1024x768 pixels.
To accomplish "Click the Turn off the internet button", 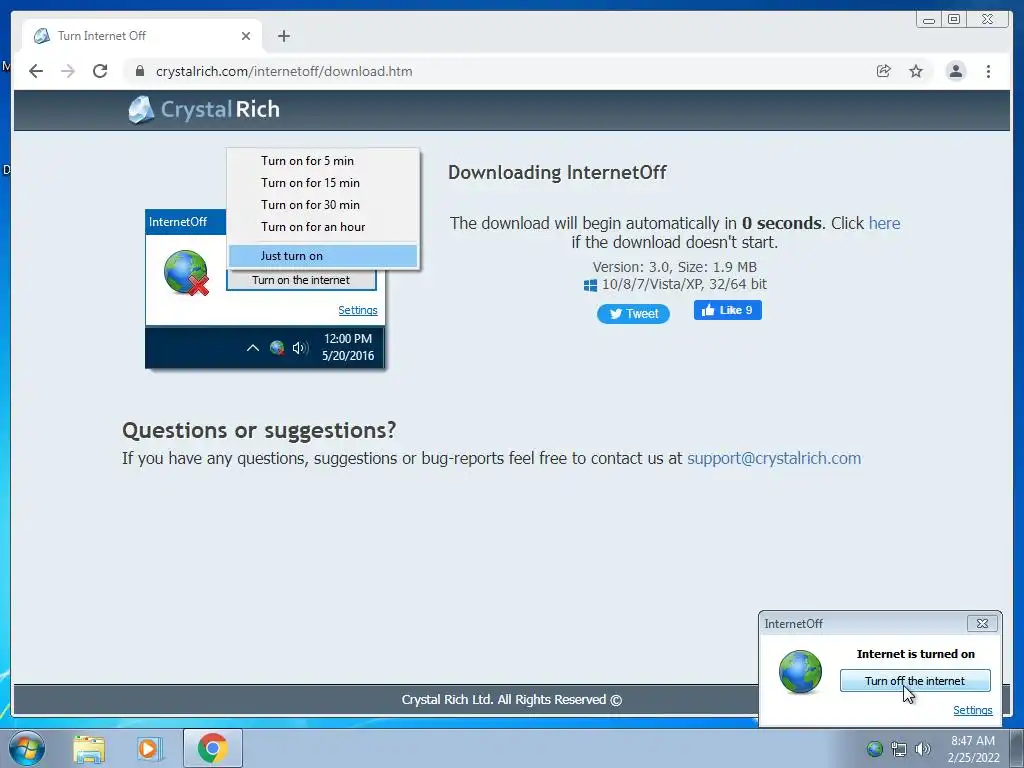I will (915, 680).
